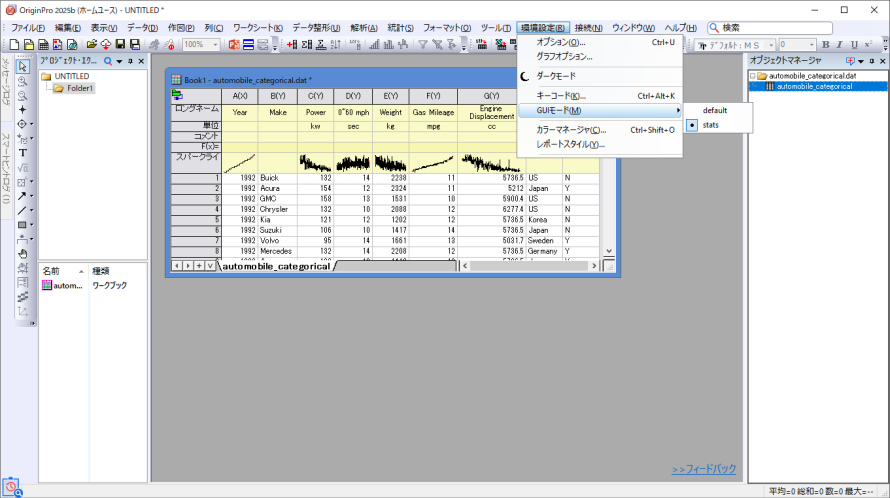Viewport: 890px width, 498px height.
Task: Open the font size dropdown
Action: click(811, 45)
